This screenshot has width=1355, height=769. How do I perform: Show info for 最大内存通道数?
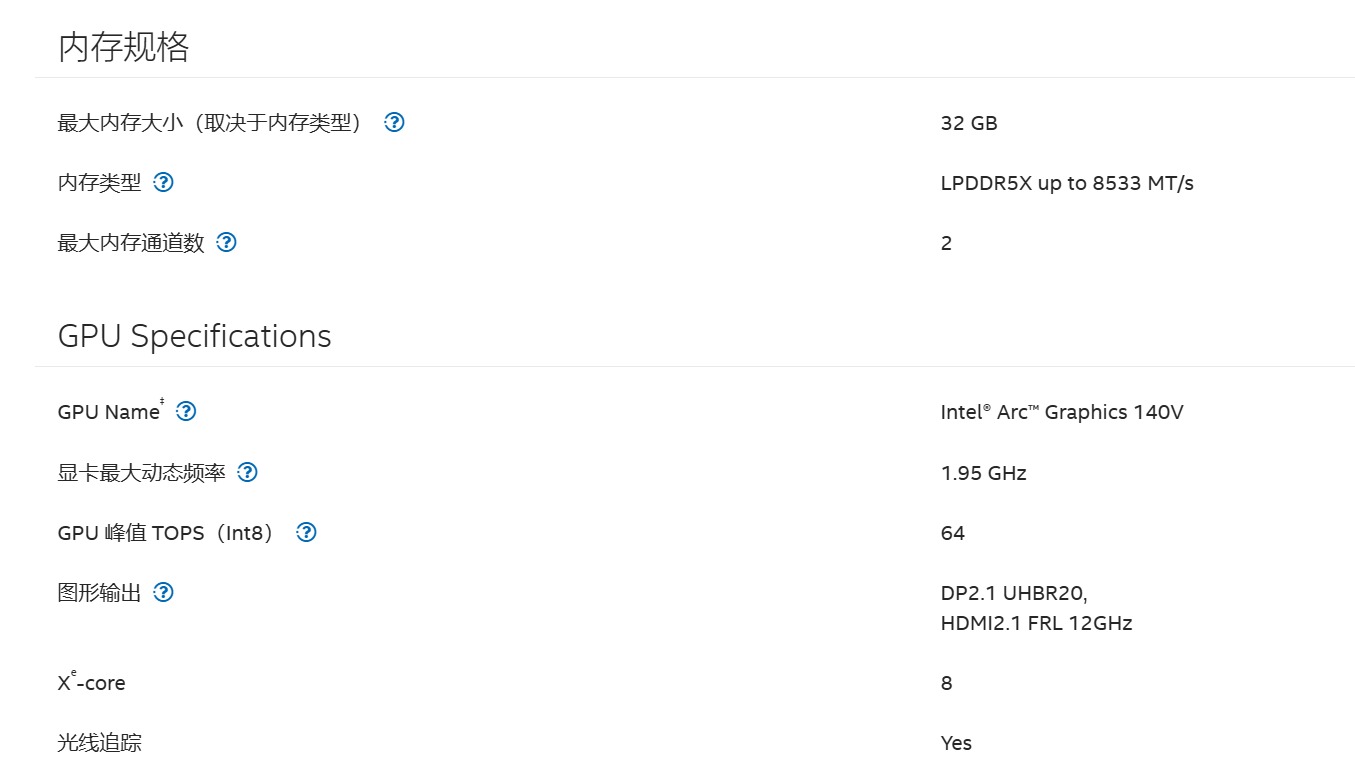(x=227, y=243)
